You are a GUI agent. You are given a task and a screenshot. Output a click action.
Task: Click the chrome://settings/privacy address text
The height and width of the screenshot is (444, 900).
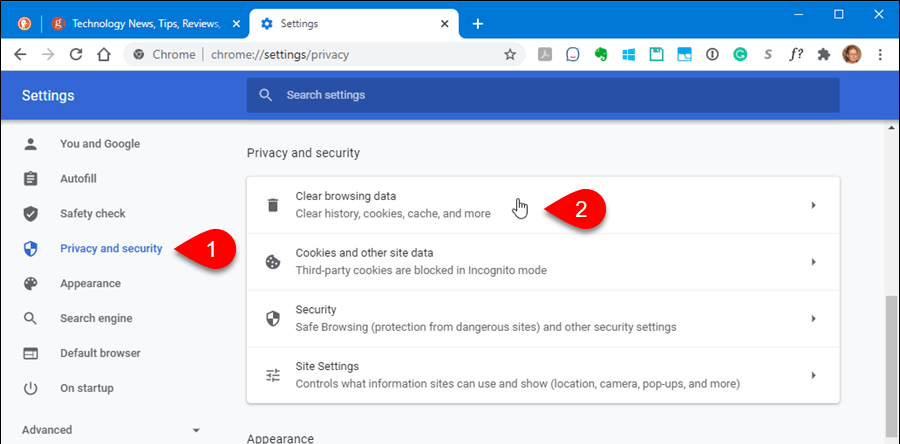[x=280, y=54]
